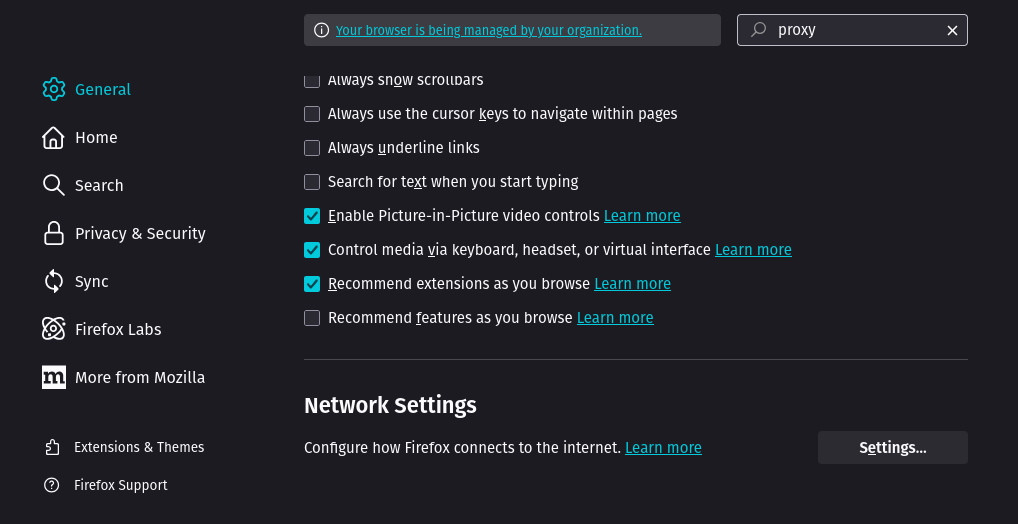1018x524 pixels.
Task: Uncheck Recommend extensions as you browse
Action: (x=312, y=284)
